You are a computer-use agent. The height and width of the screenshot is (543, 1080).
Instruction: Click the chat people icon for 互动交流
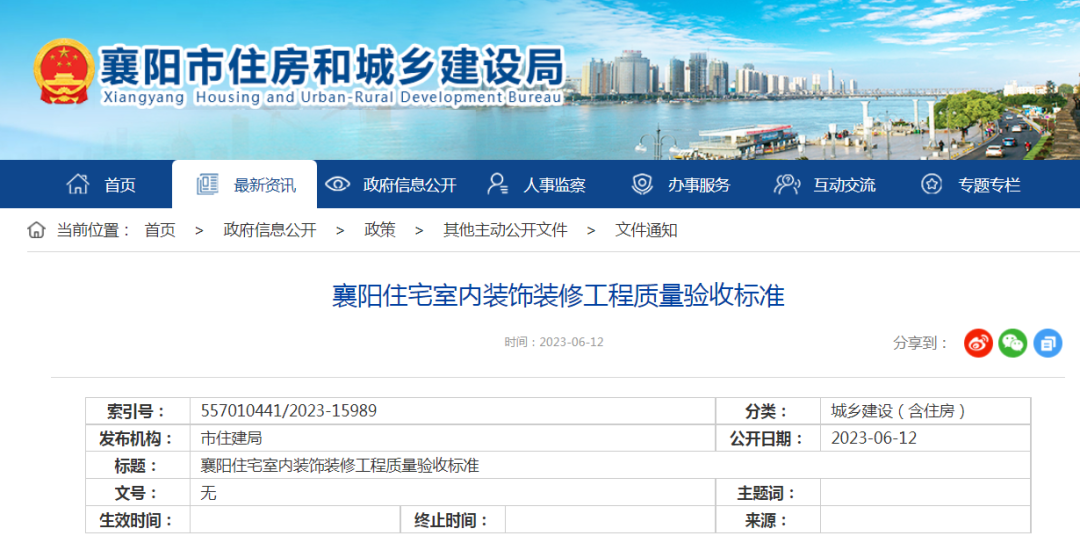787,184
